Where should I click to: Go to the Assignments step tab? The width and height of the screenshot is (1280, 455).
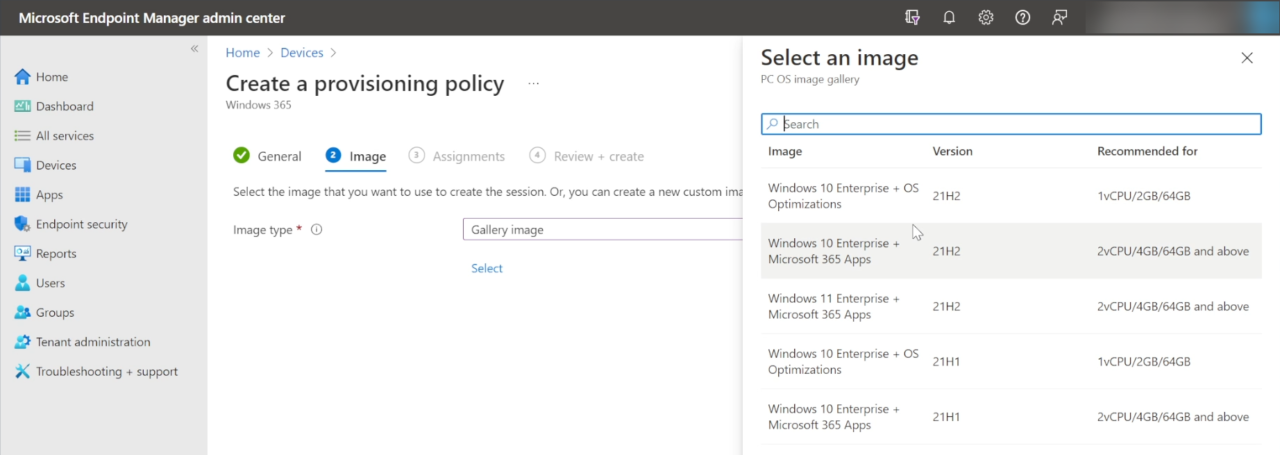point(456,156)
